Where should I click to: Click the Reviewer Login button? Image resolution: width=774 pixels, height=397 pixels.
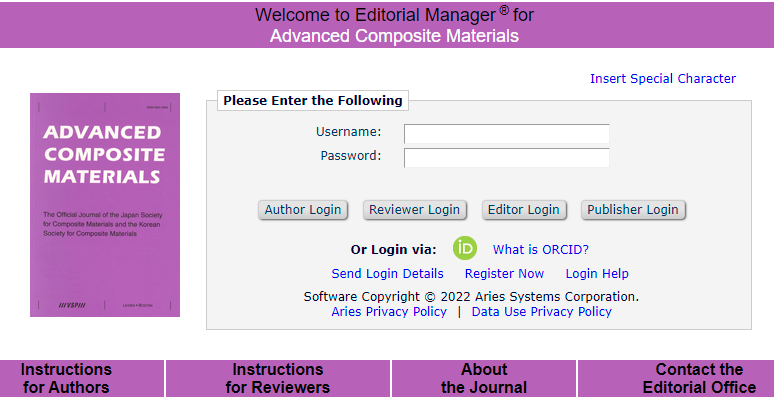coord(415,210)
